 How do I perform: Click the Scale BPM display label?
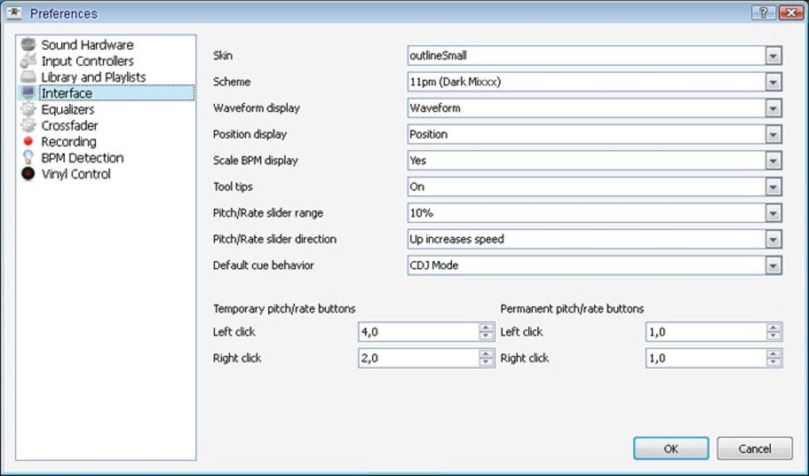[255, 161]
